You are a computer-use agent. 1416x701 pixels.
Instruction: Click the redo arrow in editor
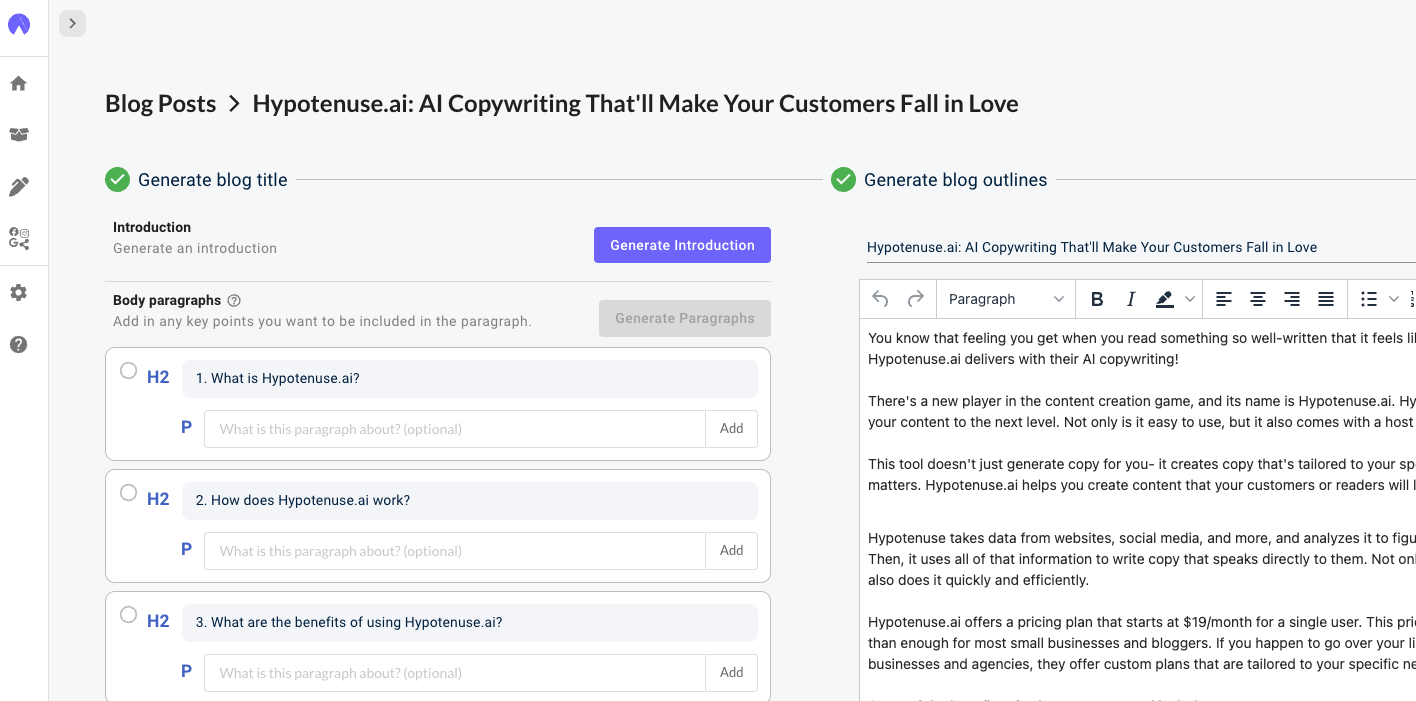(x=915, y=299)
